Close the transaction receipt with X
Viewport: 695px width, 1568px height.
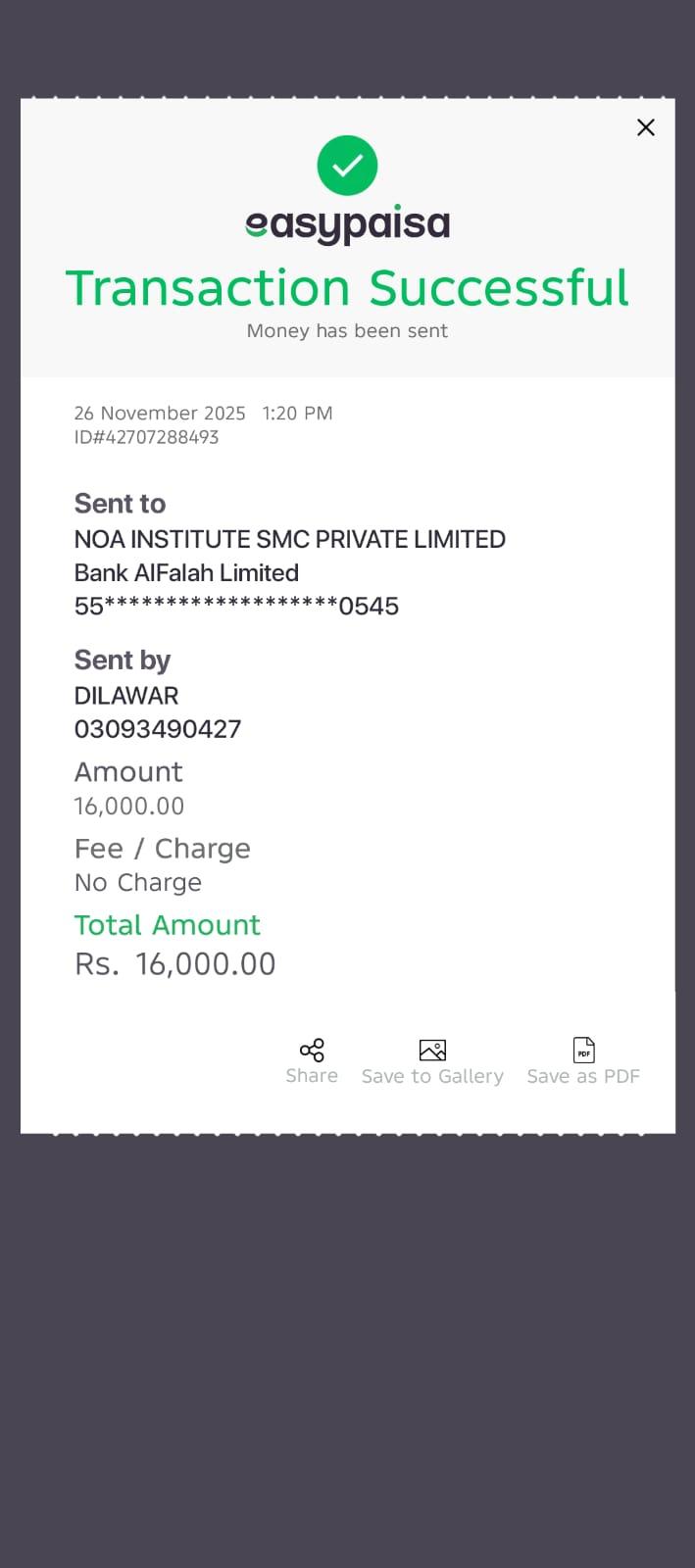(645, 127)
